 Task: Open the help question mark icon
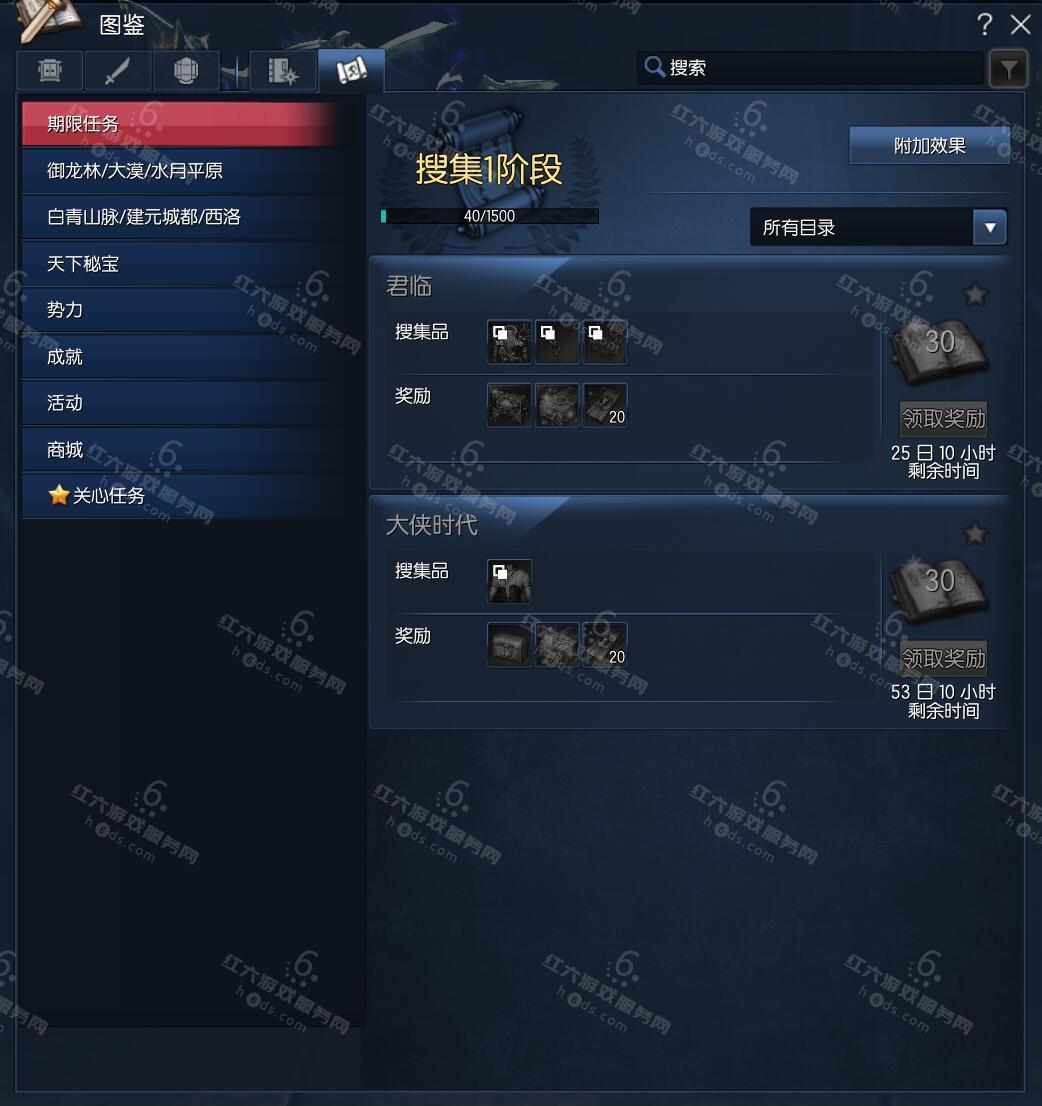[985, 25]
